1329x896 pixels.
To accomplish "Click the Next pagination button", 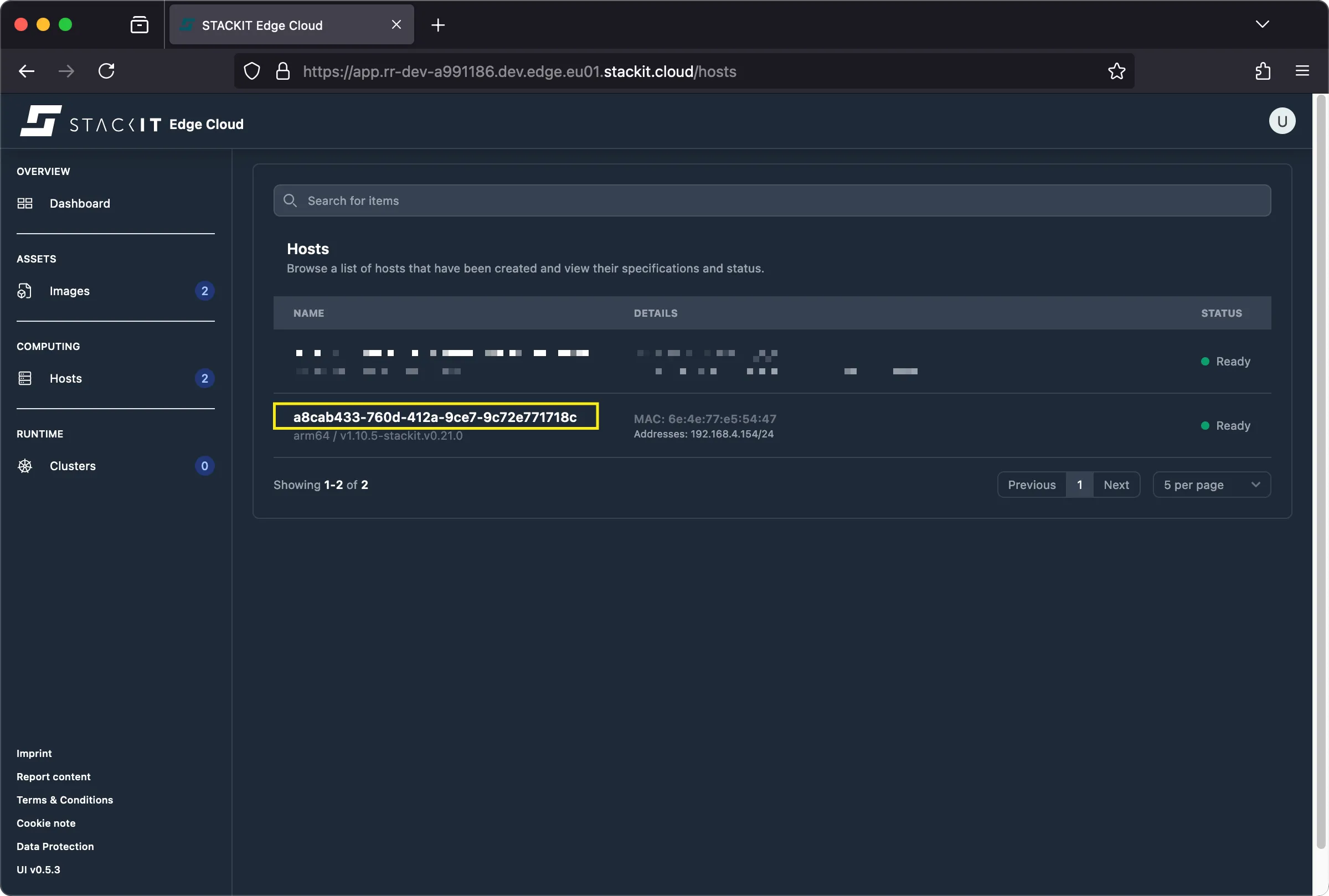I will pos(1116,484).
